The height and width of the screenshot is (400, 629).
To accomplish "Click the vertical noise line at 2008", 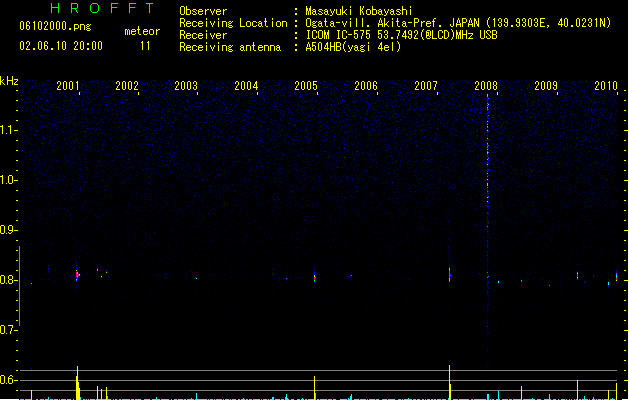I will tap(488, 229).
